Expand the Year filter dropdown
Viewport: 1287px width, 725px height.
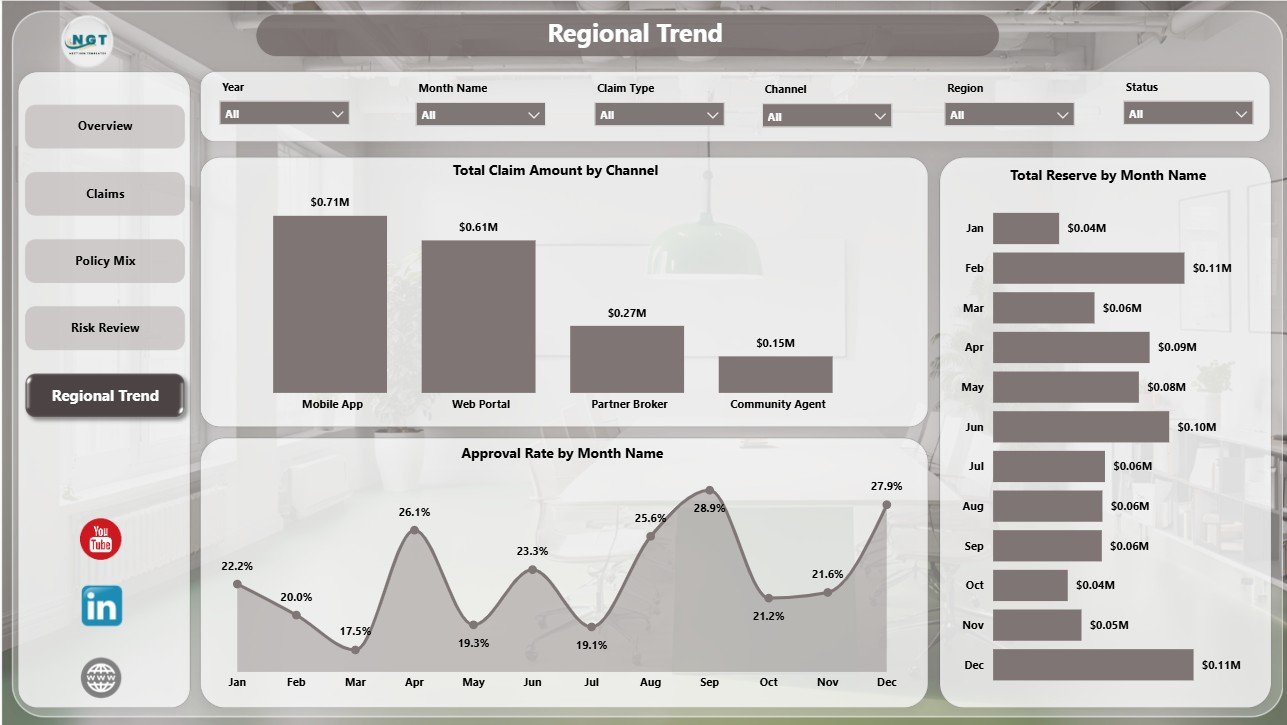tap(285, 114)
